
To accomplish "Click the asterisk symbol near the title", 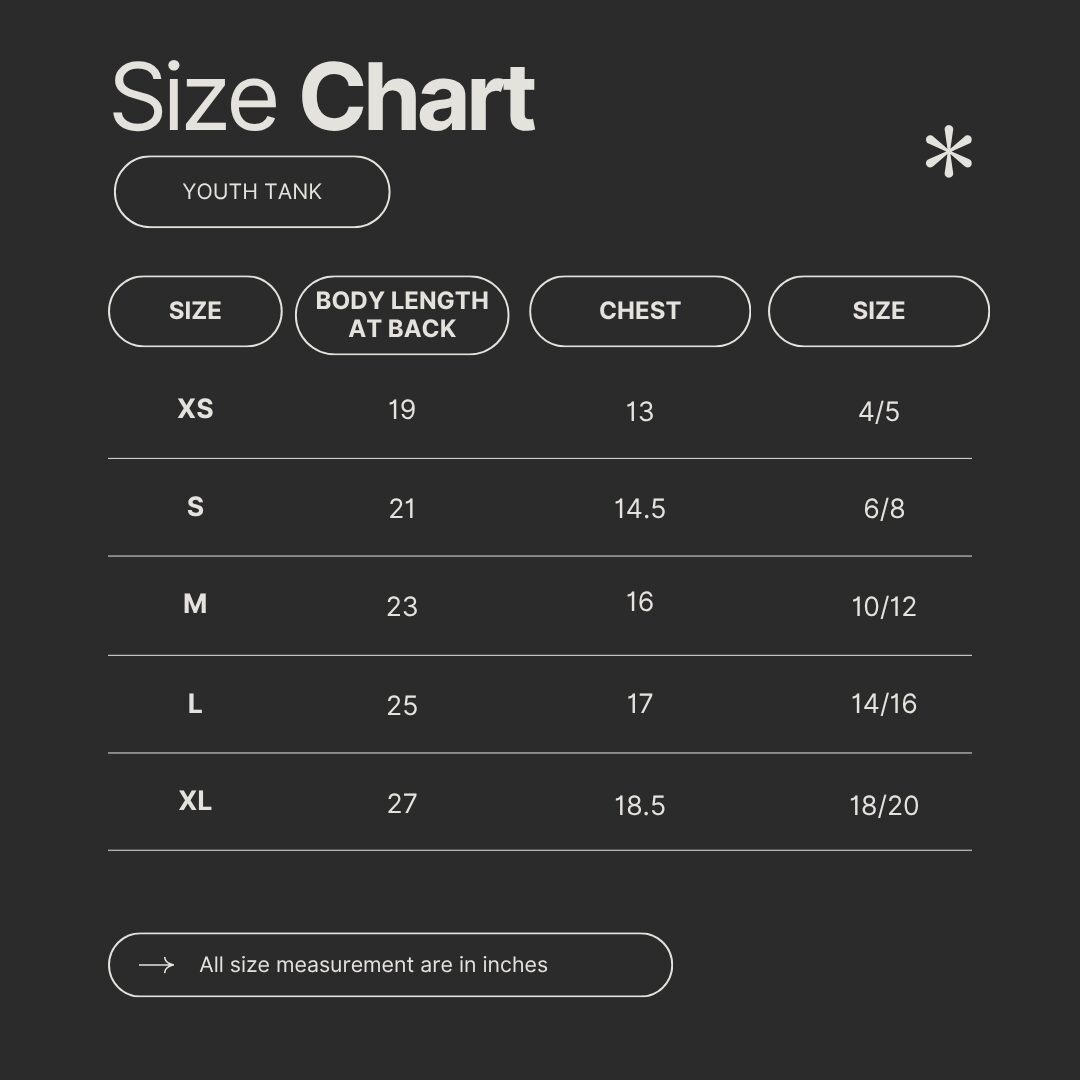I will click(948, 155).
